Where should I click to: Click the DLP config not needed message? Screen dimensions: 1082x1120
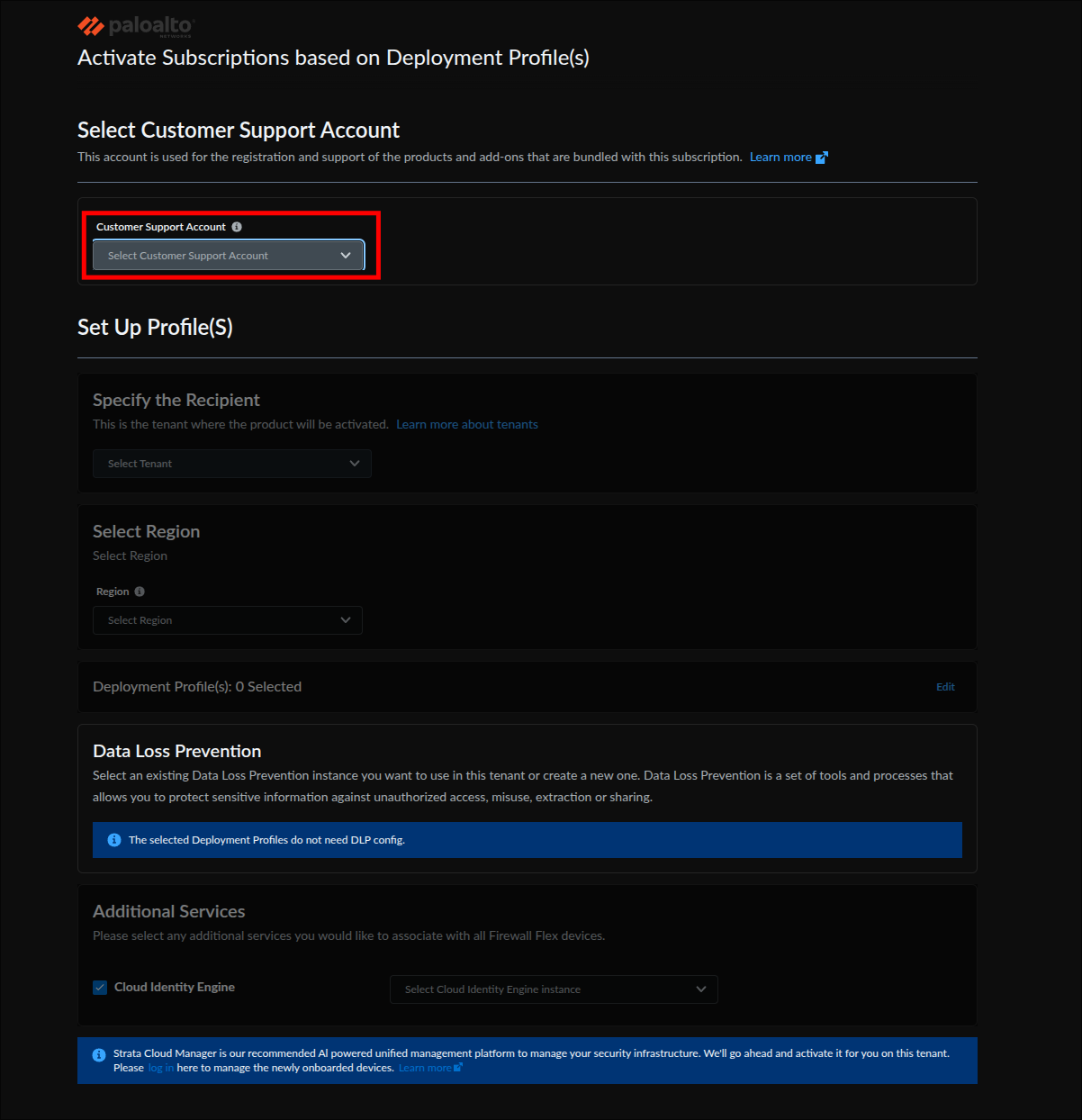266,840
